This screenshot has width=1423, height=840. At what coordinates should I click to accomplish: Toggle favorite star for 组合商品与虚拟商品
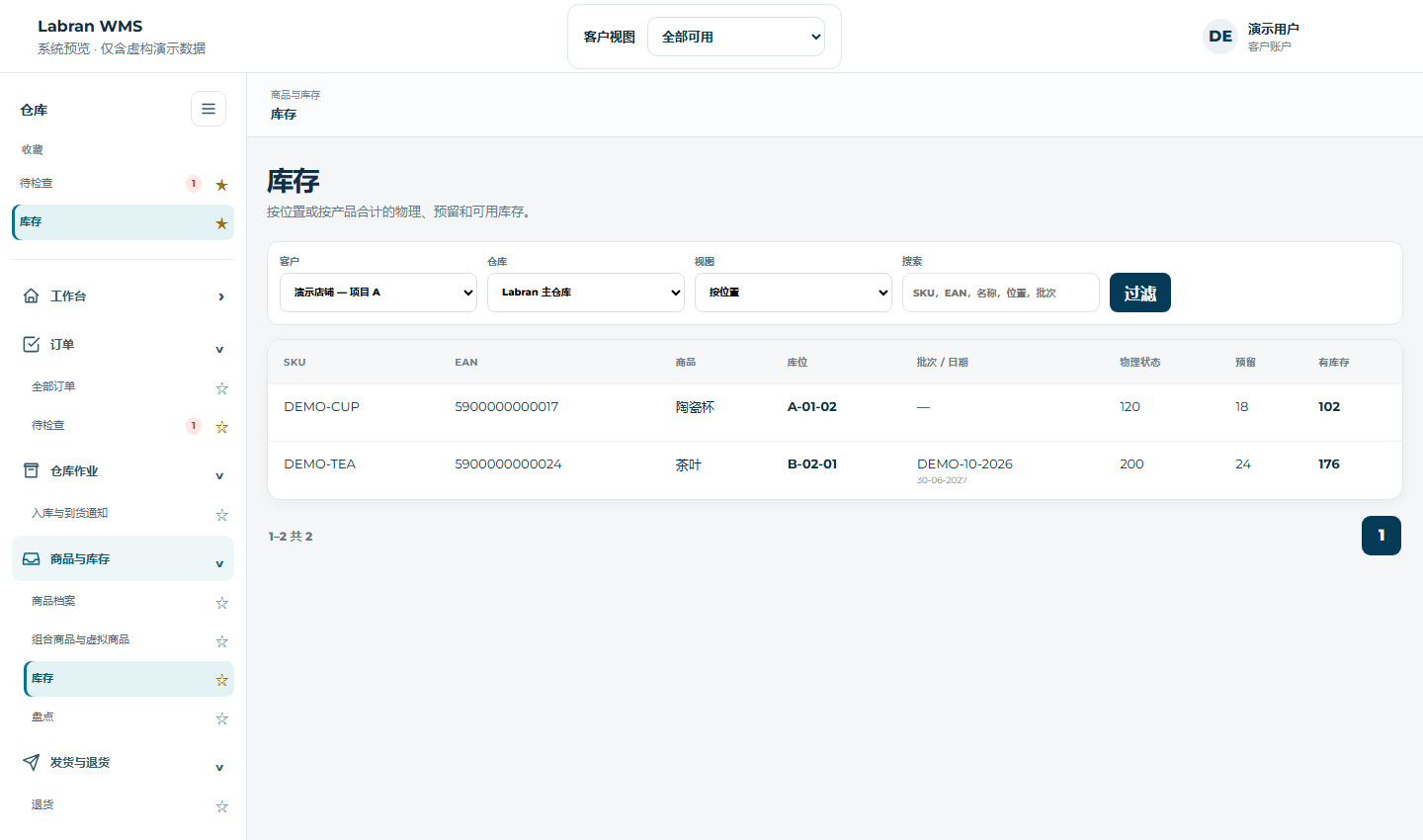[x=221, y=641]
